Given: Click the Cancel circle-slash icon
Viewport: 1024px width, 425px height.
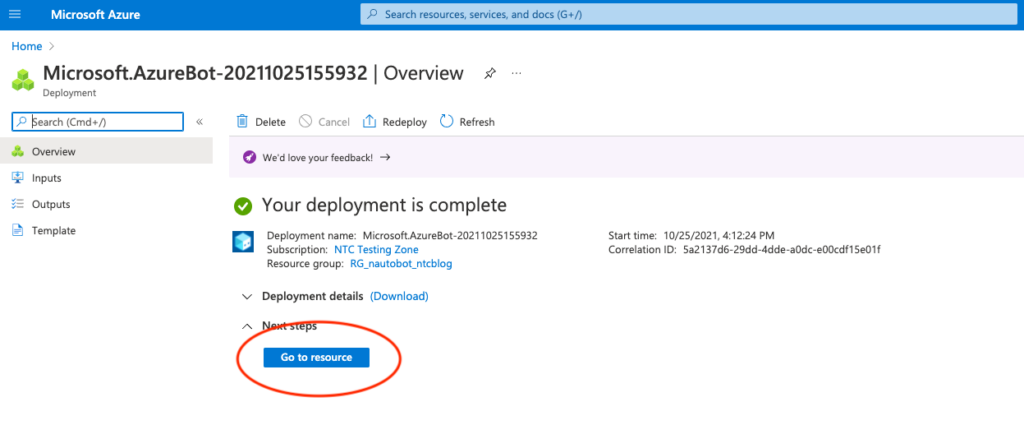Looking at the screenshot, I should coord(305,121).
